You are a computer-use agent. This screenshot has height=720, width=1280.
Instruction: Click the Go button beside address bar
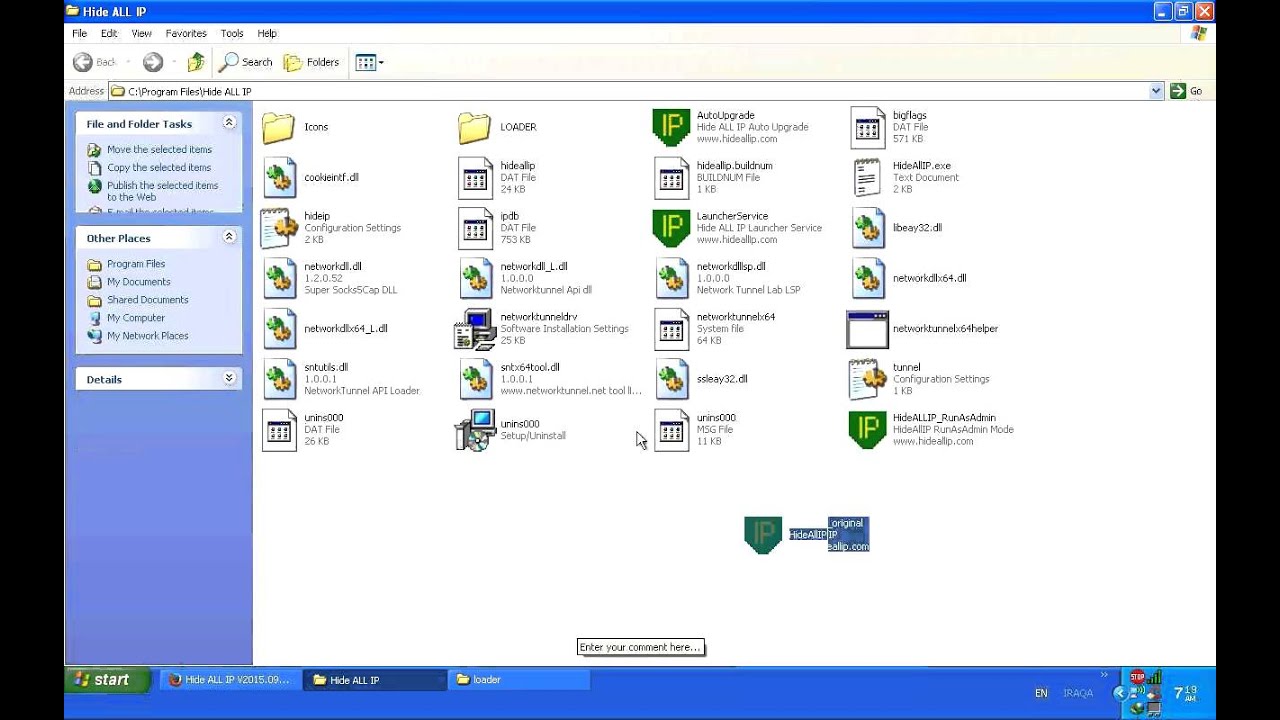coord(1187,91)
